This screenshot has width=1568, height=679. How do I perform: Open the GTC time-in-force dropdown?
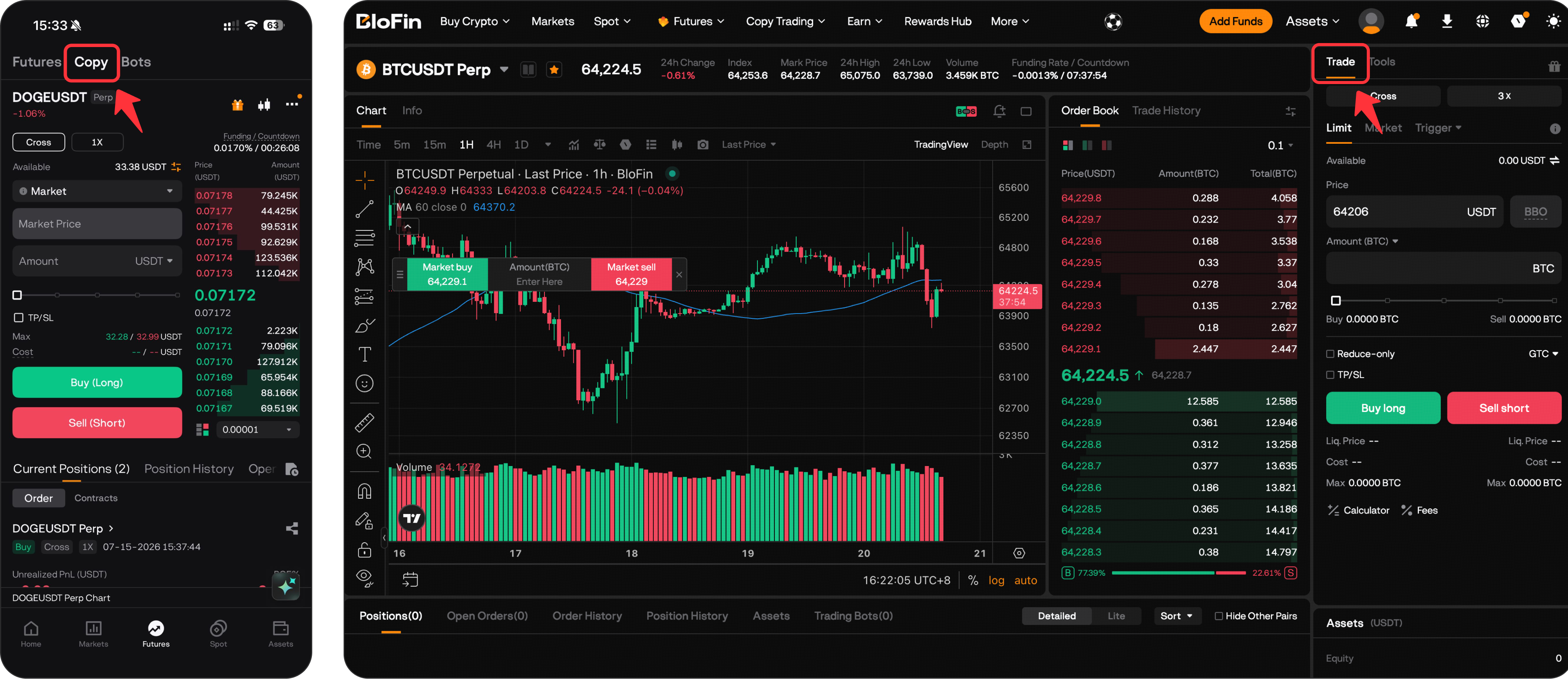pos(1543,354)
